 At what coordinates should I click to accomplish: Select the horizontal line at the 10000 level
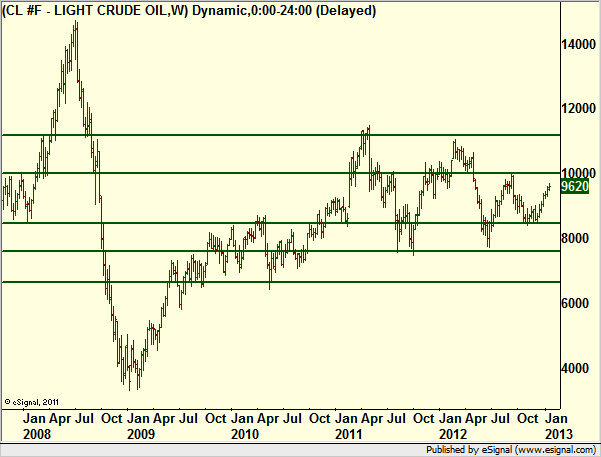(x=281, y=173)
